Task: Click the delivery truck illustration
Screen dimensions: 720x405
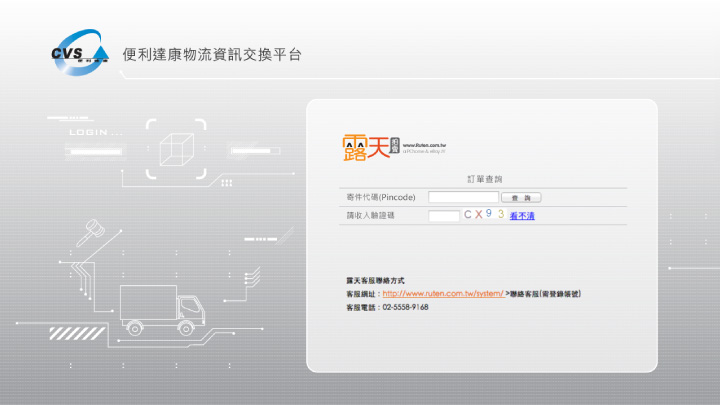Action: [160, 309]
